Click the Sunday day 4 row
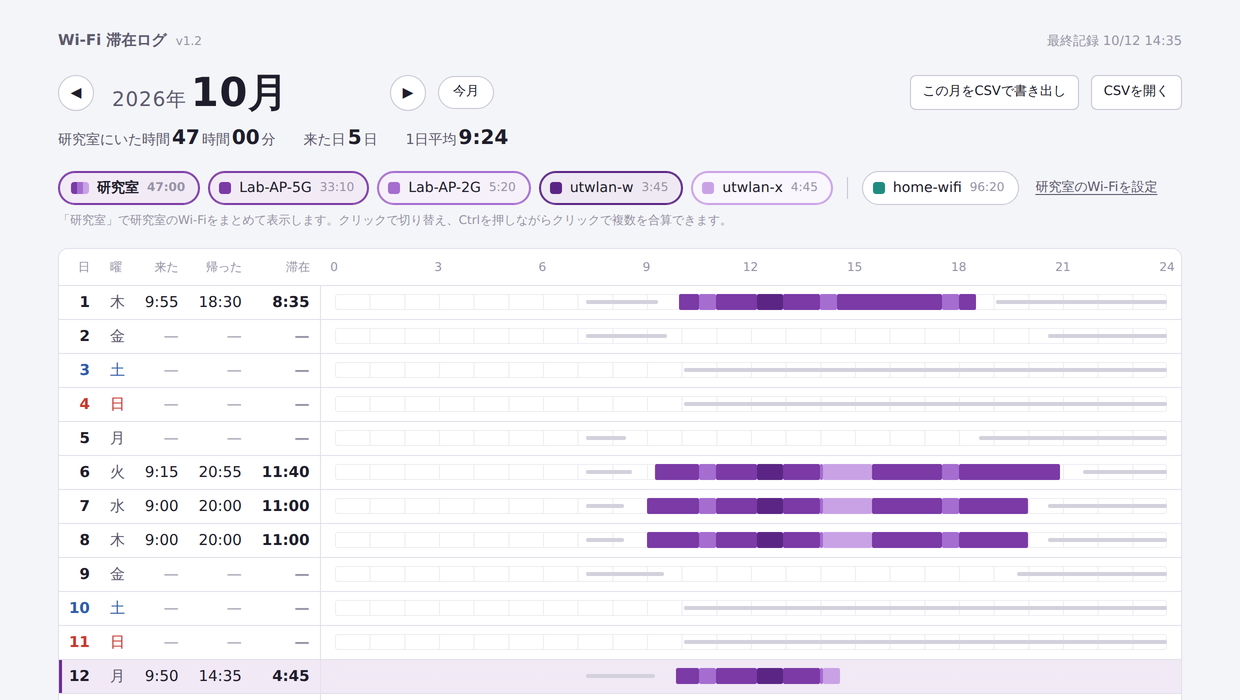 620,404
